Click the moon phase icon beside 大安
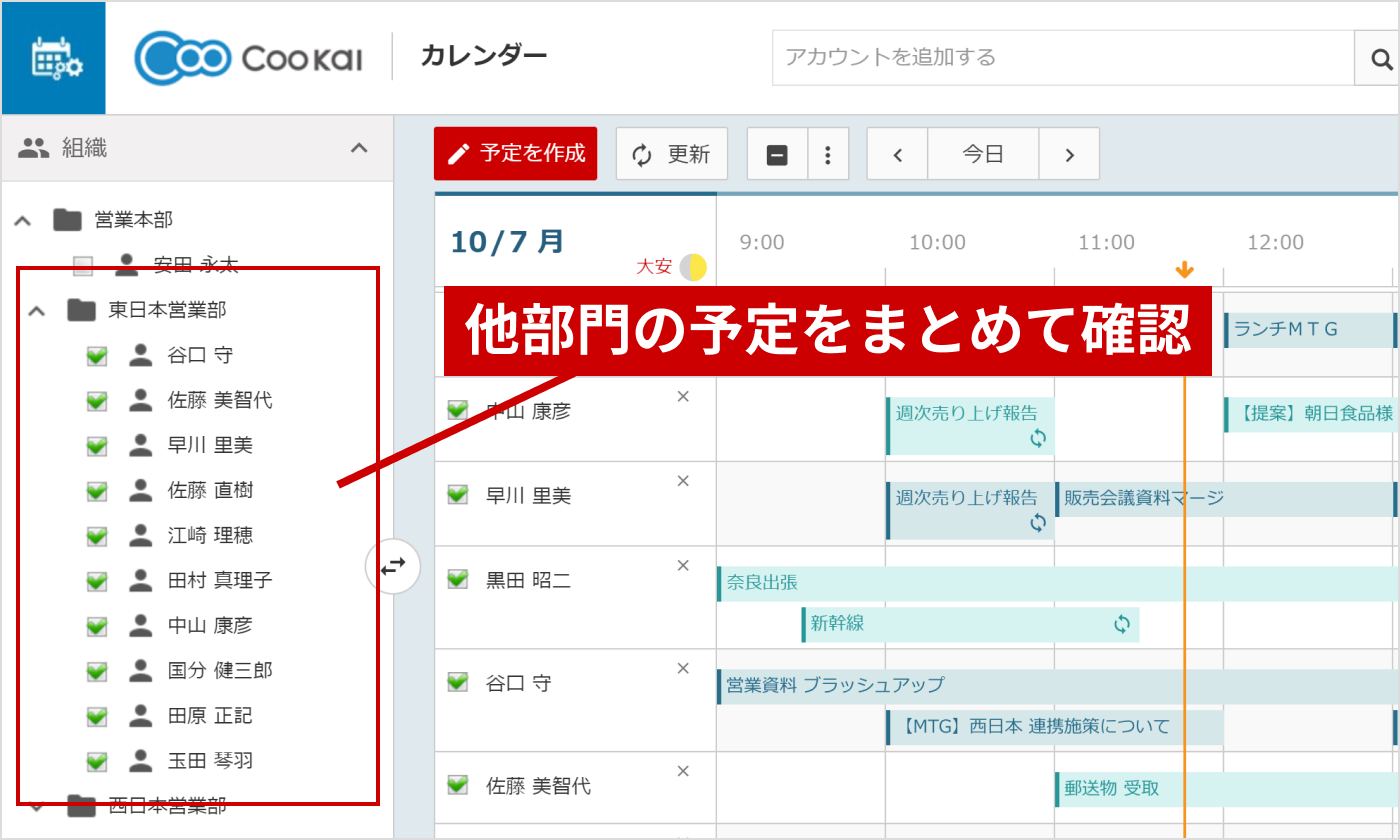Viewport: 1400px width, 840px height. click(x=693, y=267)
